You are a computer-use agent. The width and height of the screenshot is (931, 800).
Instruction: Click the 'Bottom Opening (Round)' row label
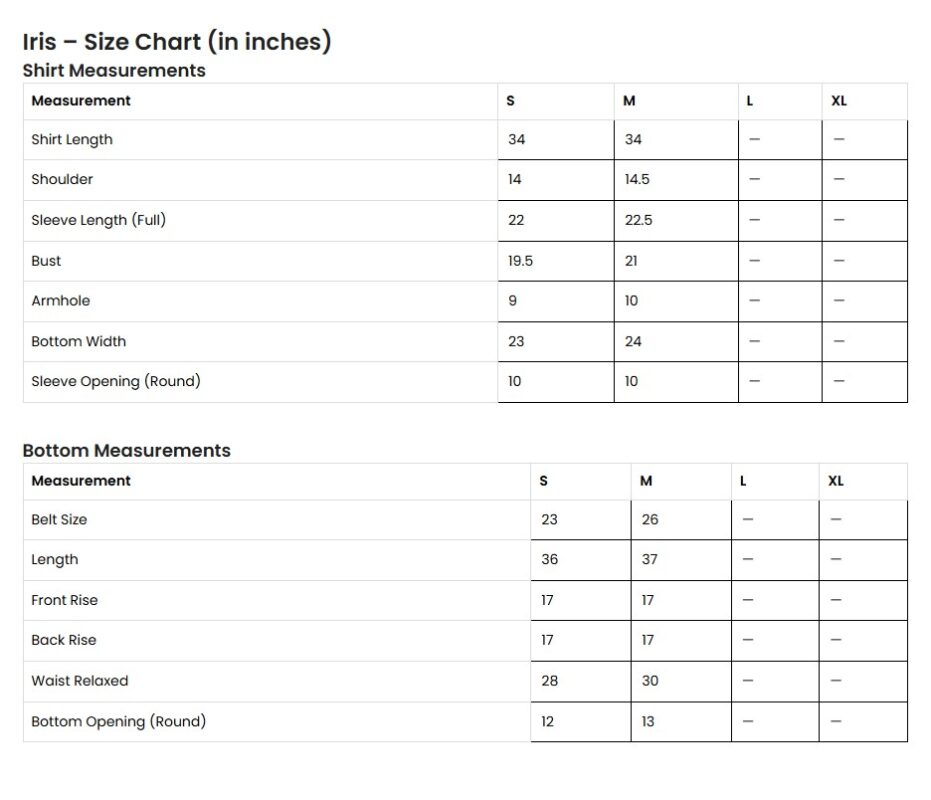[x=118, y=721]
